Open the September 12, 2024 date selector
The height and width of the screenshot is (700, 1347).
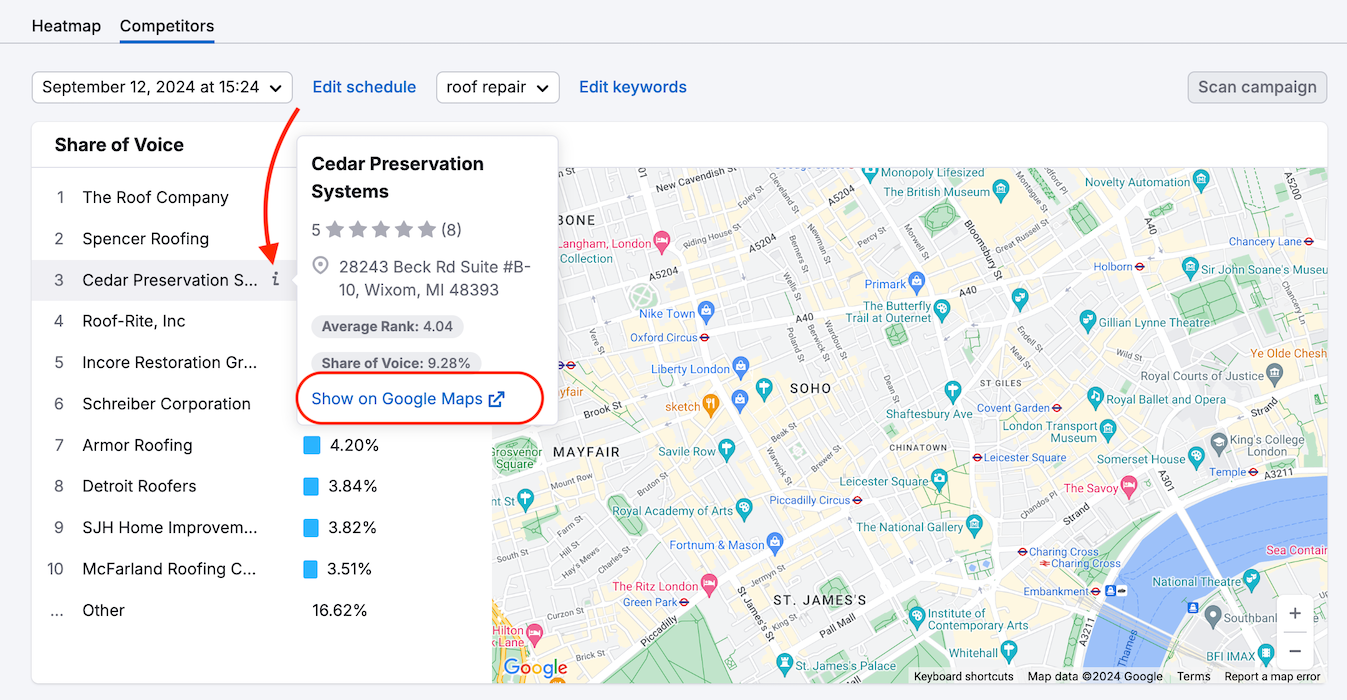(161, 87)
